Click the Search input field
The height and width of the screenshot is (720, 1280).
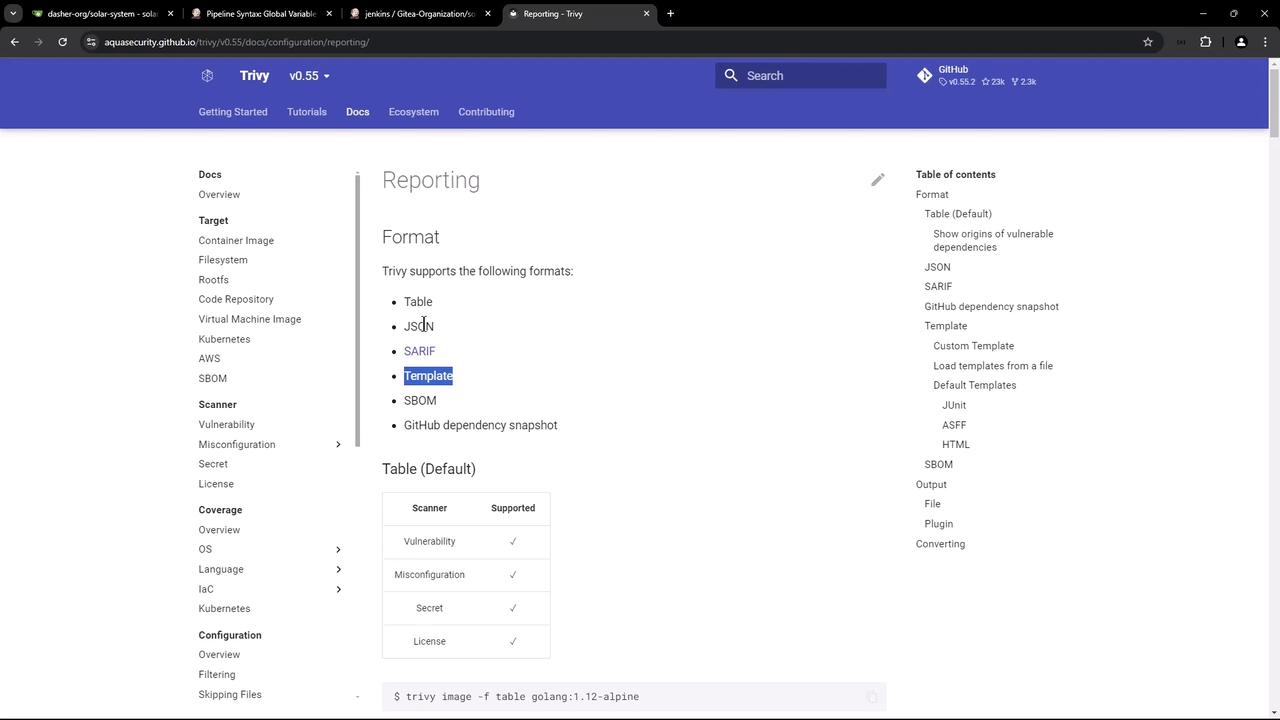810,76
